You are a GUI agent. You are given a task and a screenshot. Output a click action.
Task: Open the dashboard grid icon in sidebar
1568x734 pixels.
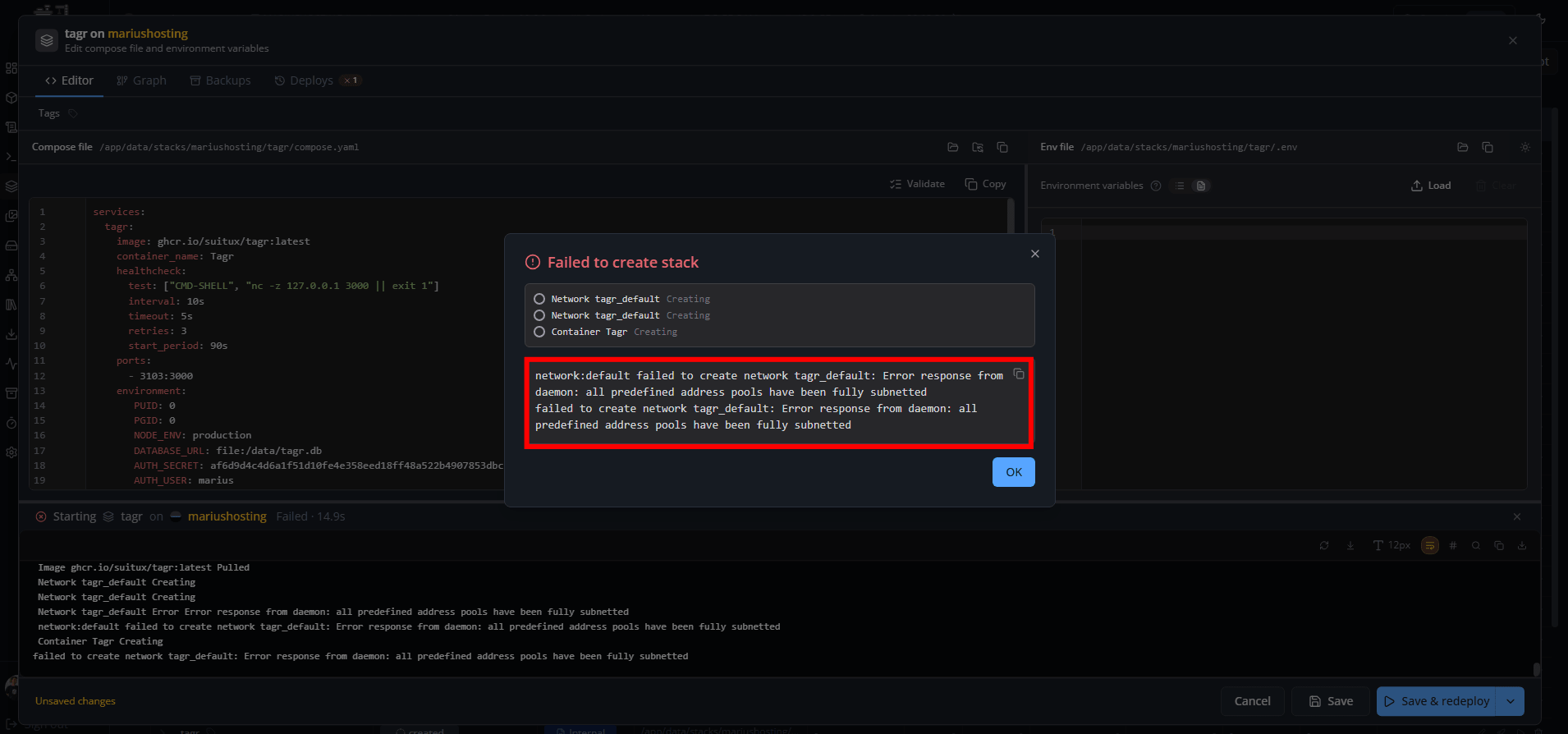point(11,68)
